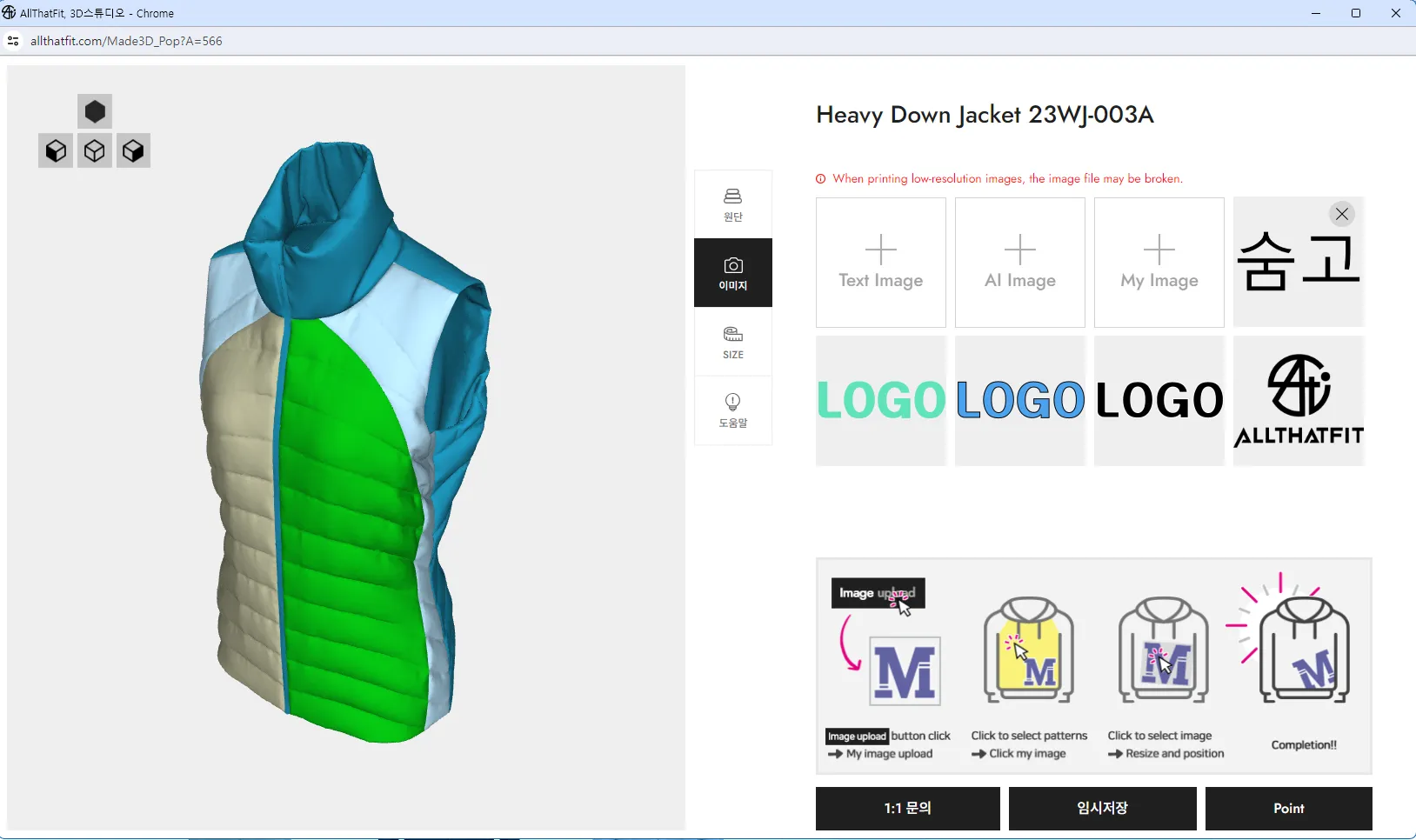Select the cube icon with left face shaded
Screen dimensions: 1416x840
[x=56, y=150]
